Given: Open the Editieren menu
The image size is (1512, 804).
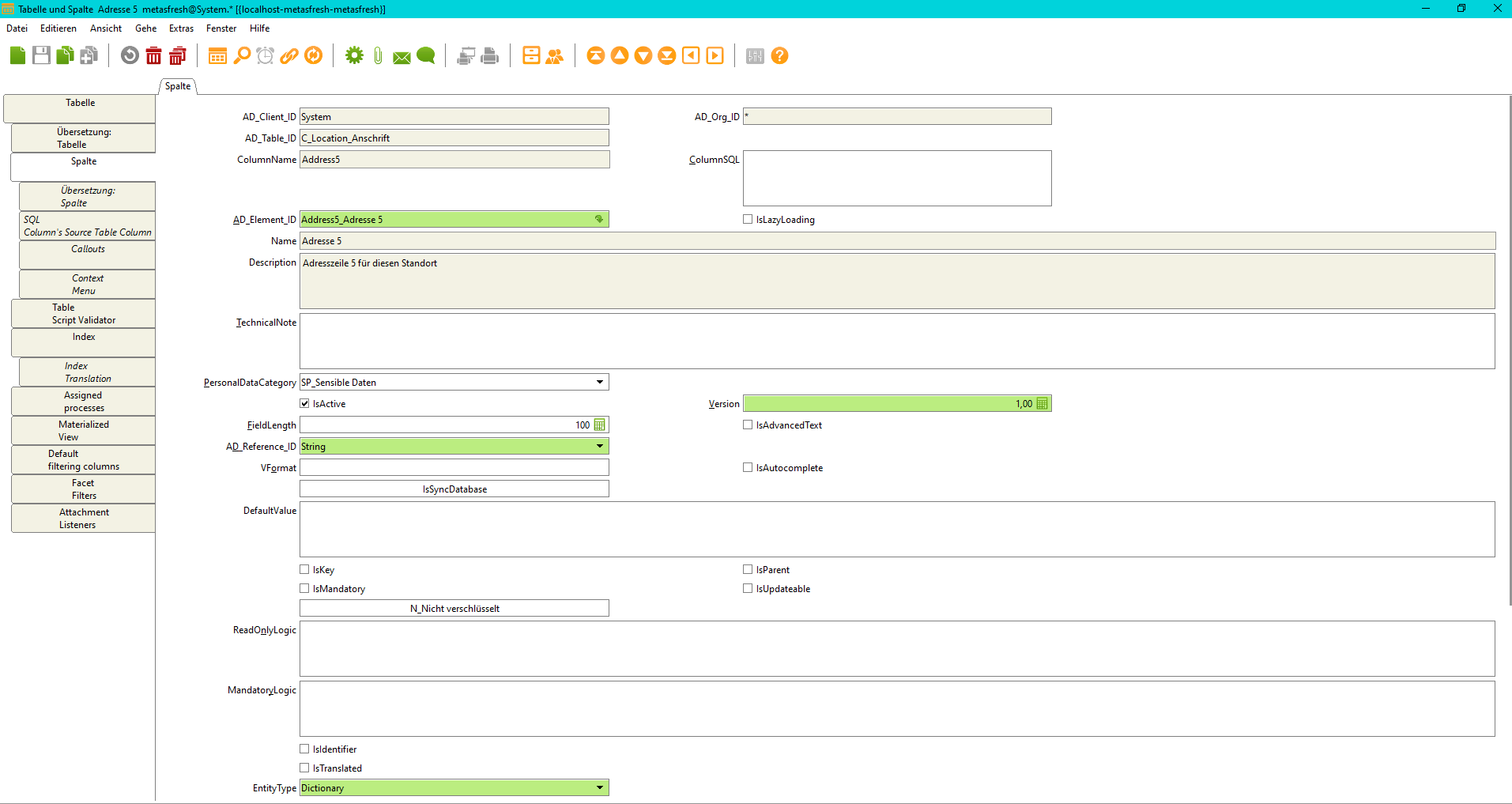Looking at the screenshot, I should (x=58, y=28).
